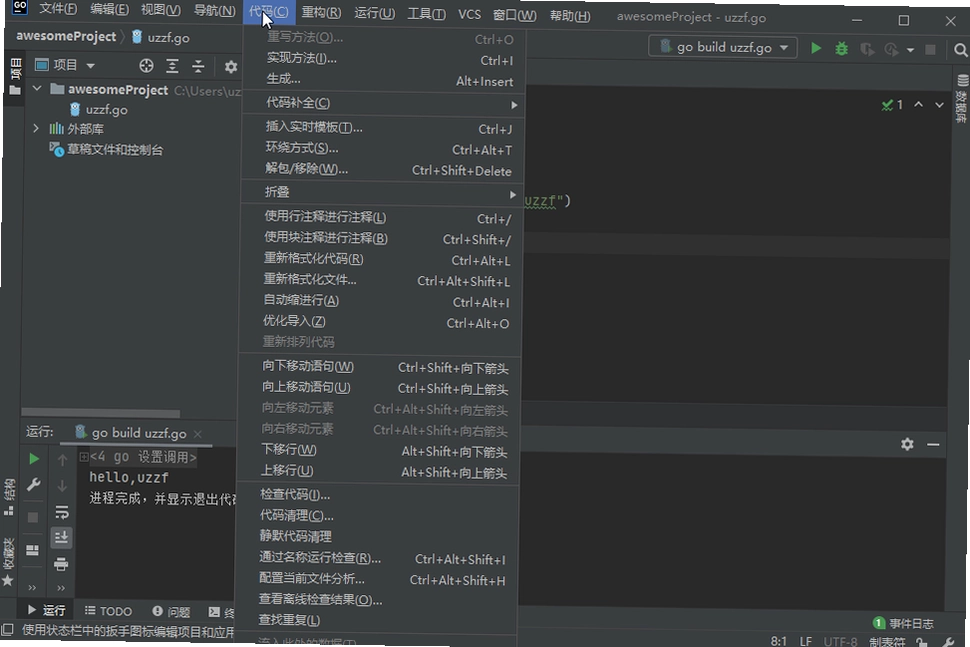Locate opened file in project tree
Image resolution: width=970 pixels, height=647 pixels.
click(146, 66)
